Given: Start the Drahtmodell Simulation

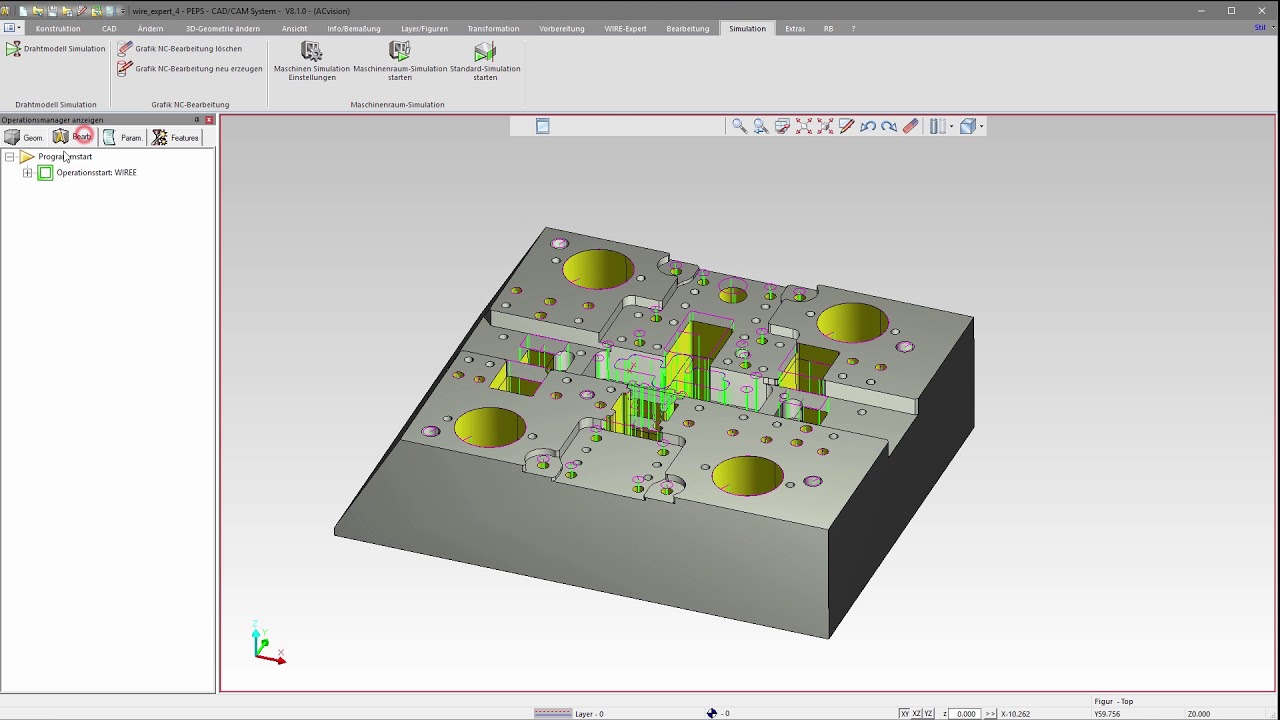Looking at the screenshot, I should [x=55, y=49].
